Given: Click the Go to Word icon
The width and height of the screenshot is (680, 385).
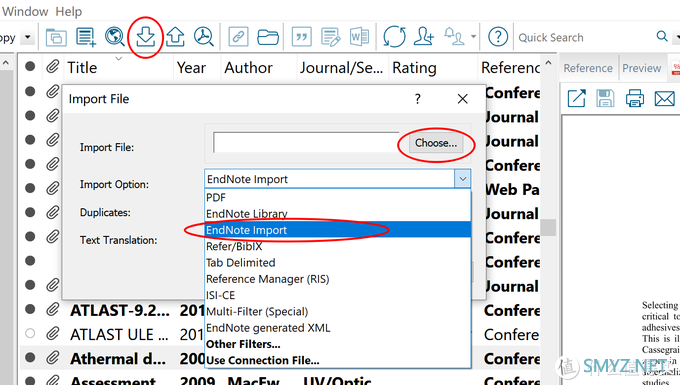Looking at the screenshot, I should [359, 37].
